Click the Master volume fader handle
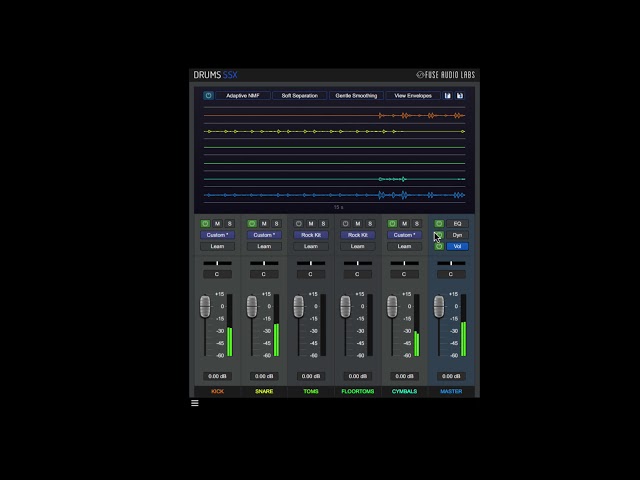The image size is (640, 480). 439,307
